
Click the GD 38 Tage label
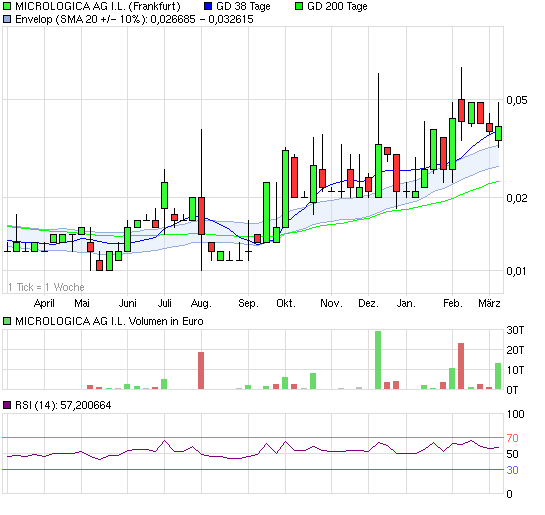click(243, 6)
